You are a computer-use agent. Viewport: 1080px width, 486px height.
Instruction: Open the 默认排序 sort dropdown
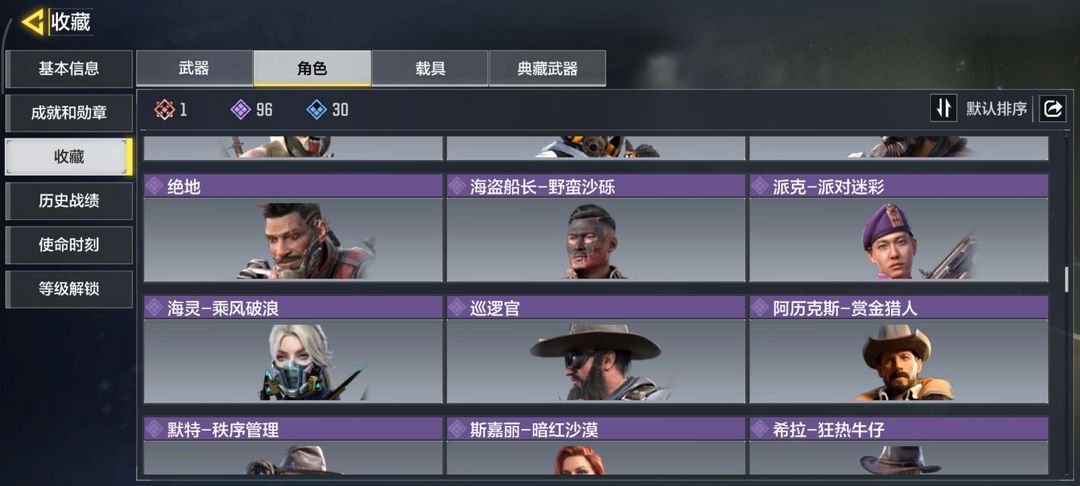pos(996,109)
